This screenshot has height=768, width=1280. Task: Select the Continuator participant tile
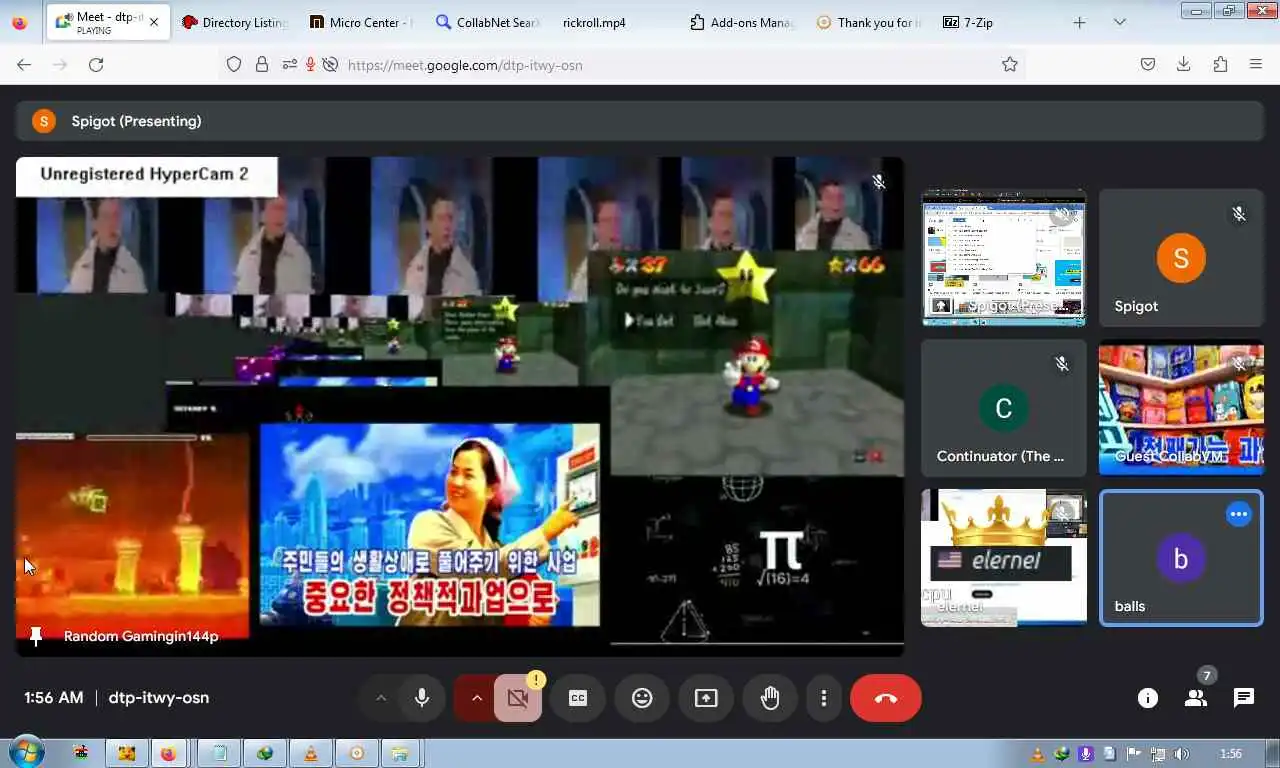click(1003, 408)
